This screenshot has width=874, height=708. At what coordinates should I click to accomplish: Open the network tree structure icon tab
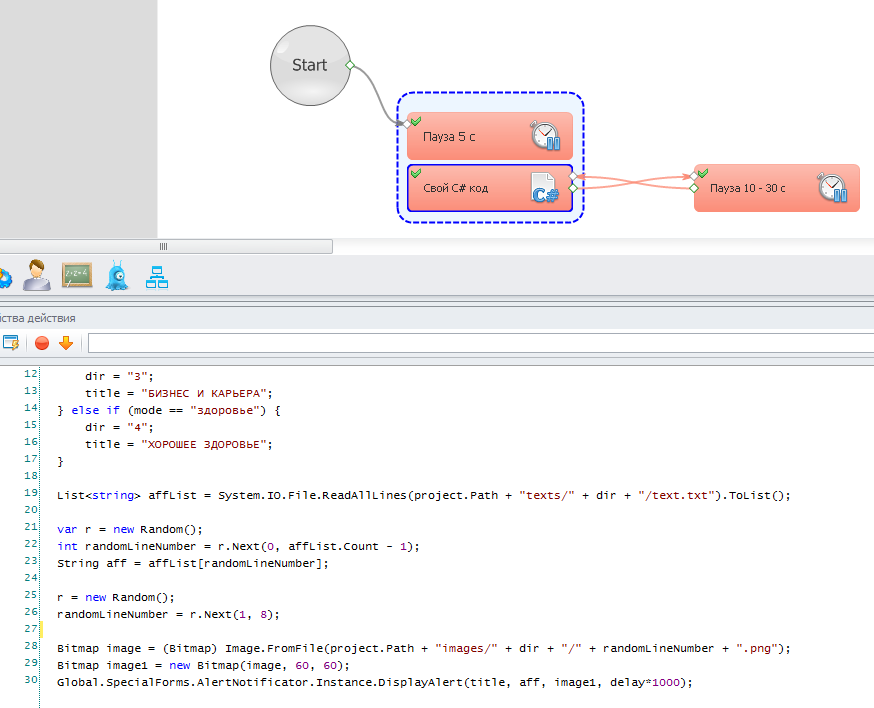(157, 277)
